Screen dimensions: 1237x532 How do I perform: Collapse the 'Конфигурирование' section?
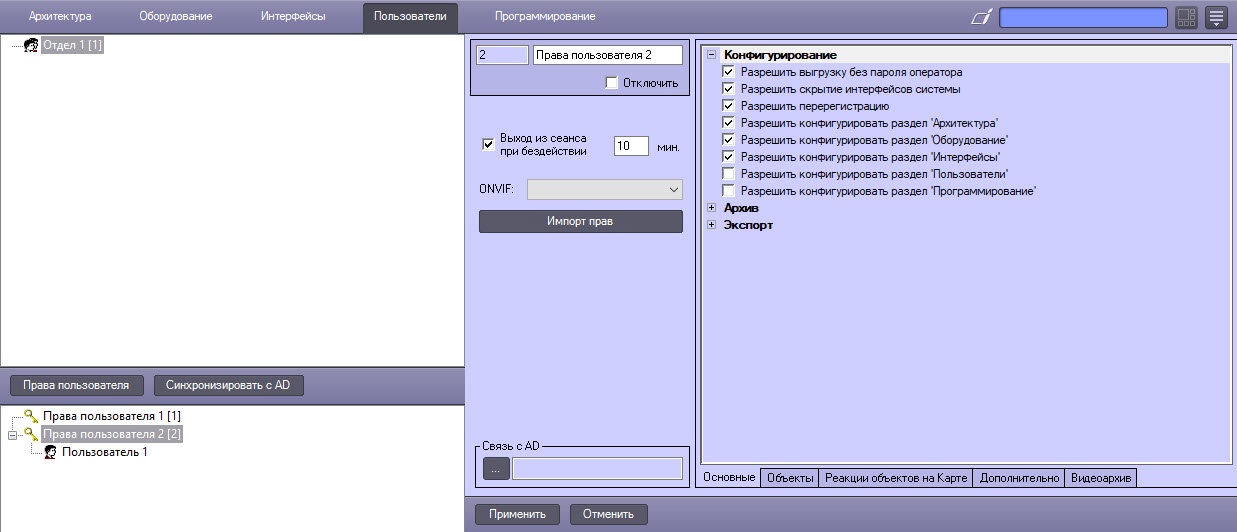711,55
